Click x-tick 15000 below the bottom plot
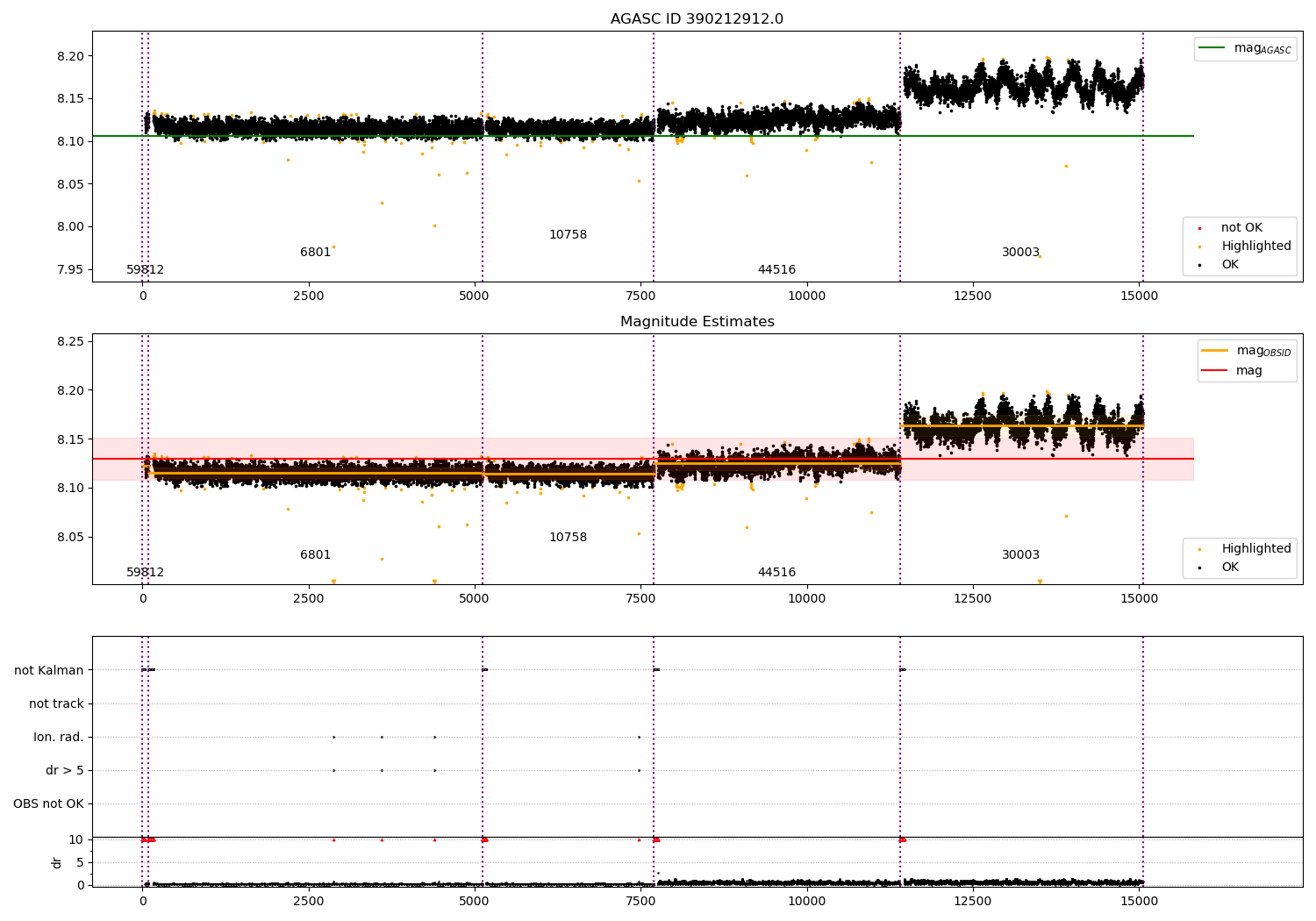The height and width of the screenshot is (921, 1316). click(x=1139, y=901)
